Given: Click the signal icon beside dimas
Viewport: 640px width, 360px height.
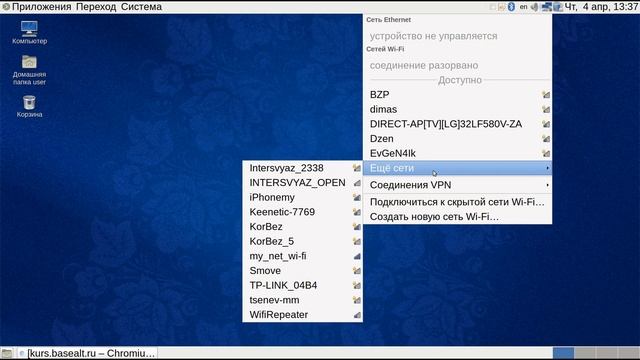Looking at the screenshot, I should click(546, 109).
